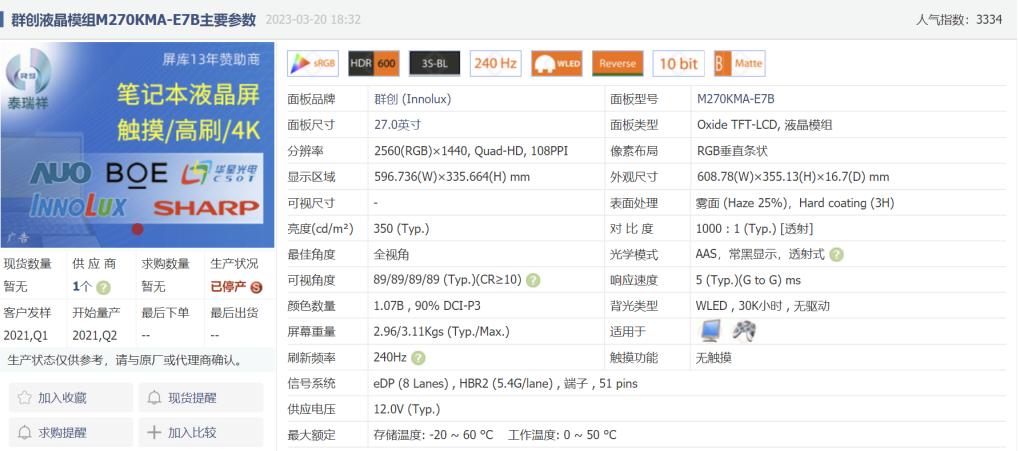Click the response time 5 (Typ.)(G to G) ms

point(748,280)
